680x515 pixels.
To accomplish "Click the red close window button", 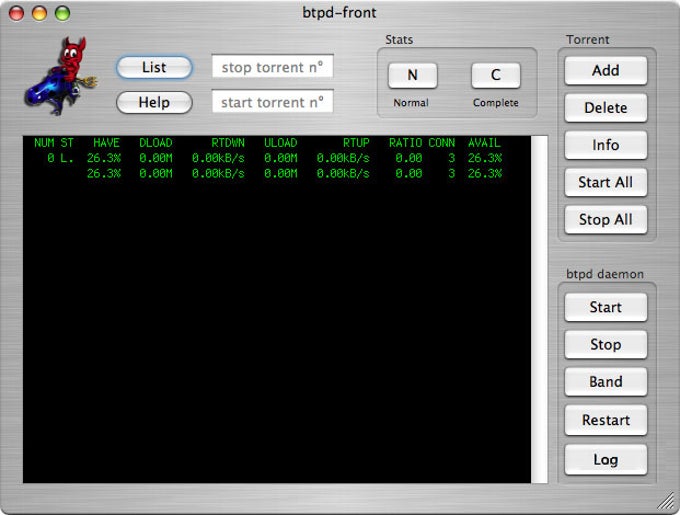I will 16,13.
